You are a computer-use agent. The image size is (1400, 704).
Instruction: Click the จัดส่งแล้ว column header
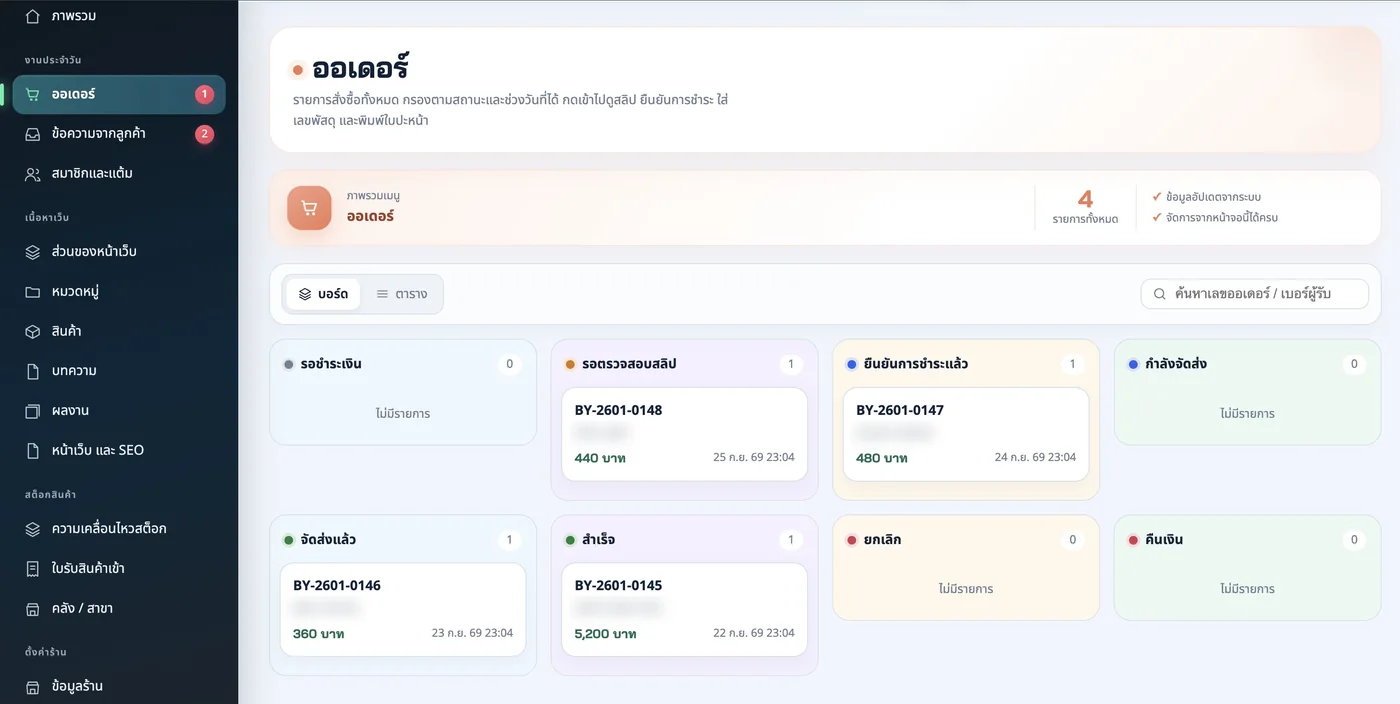(x=403, y=540)
